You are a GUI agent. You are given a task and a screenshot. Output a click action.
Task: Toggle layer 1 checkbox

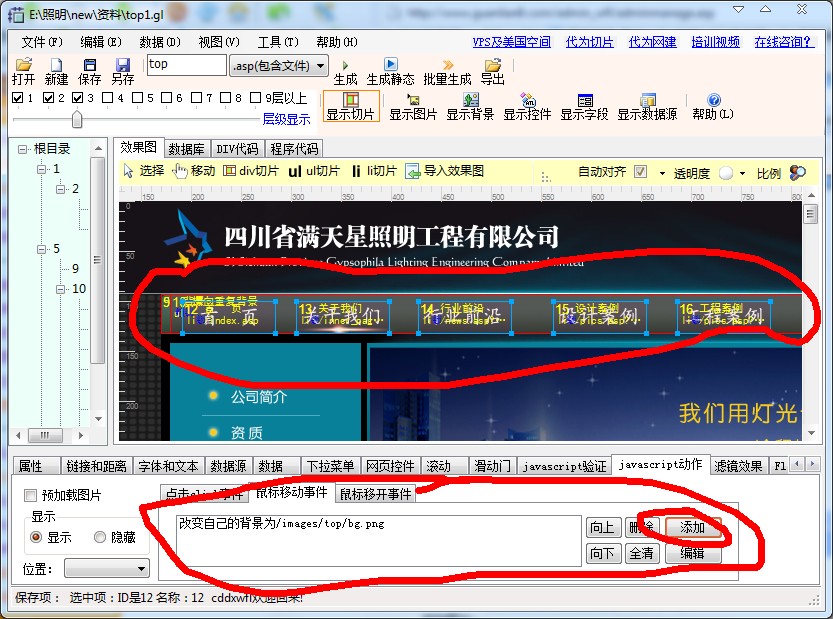[x=18, y=98]
